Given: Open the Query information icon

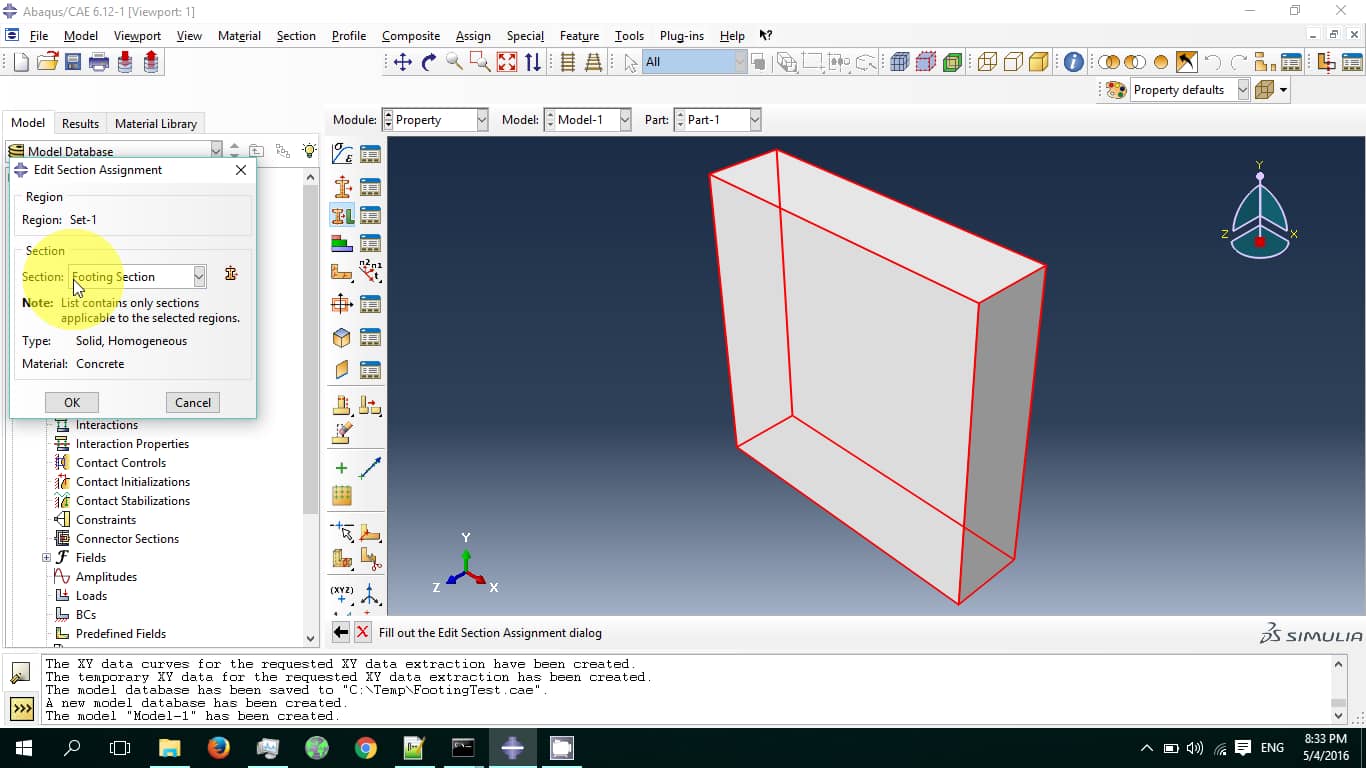Looking at the screenshot, I should [x=1073, y=62].
